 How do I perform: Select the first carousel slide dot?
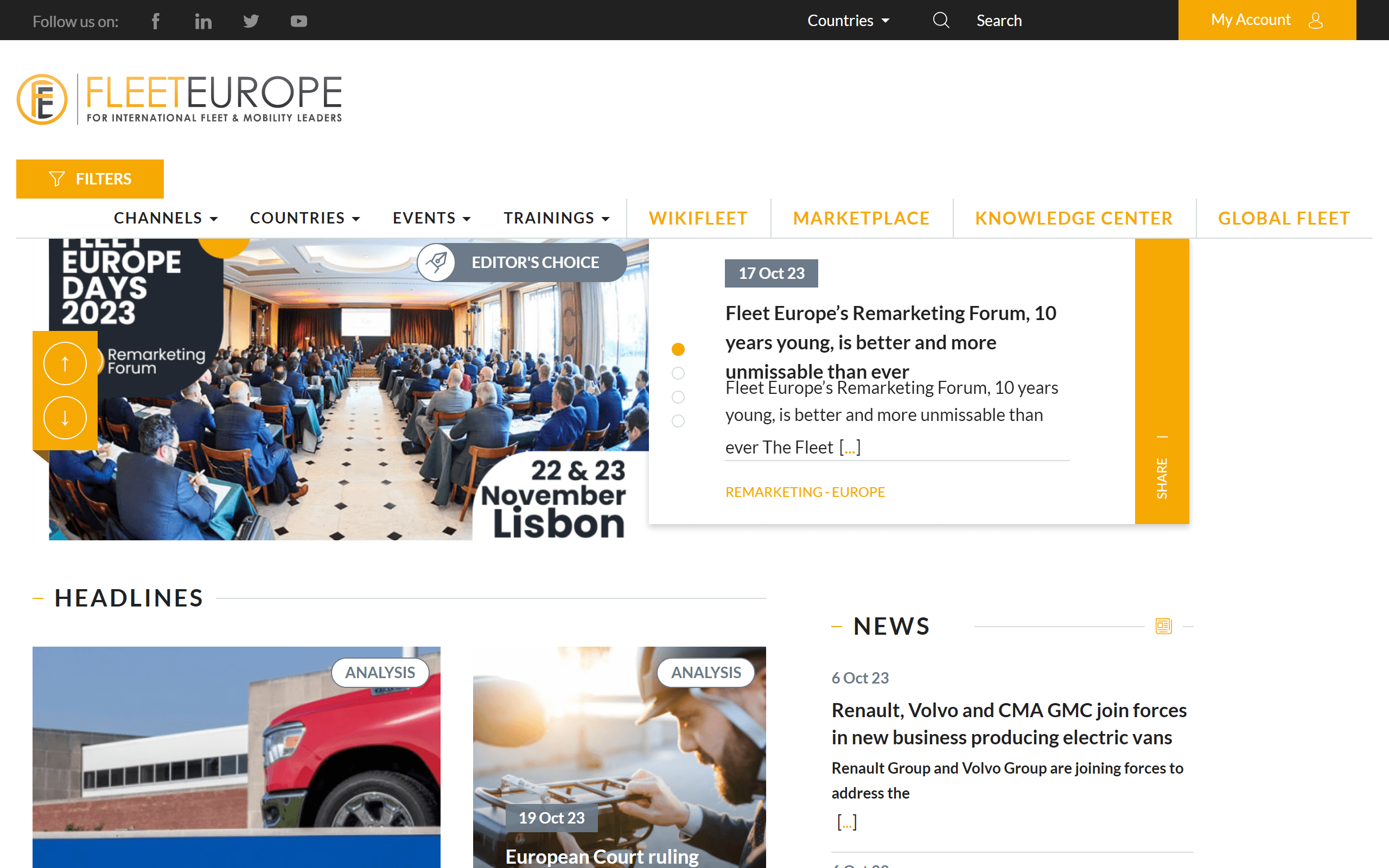(x=678, y=348)
